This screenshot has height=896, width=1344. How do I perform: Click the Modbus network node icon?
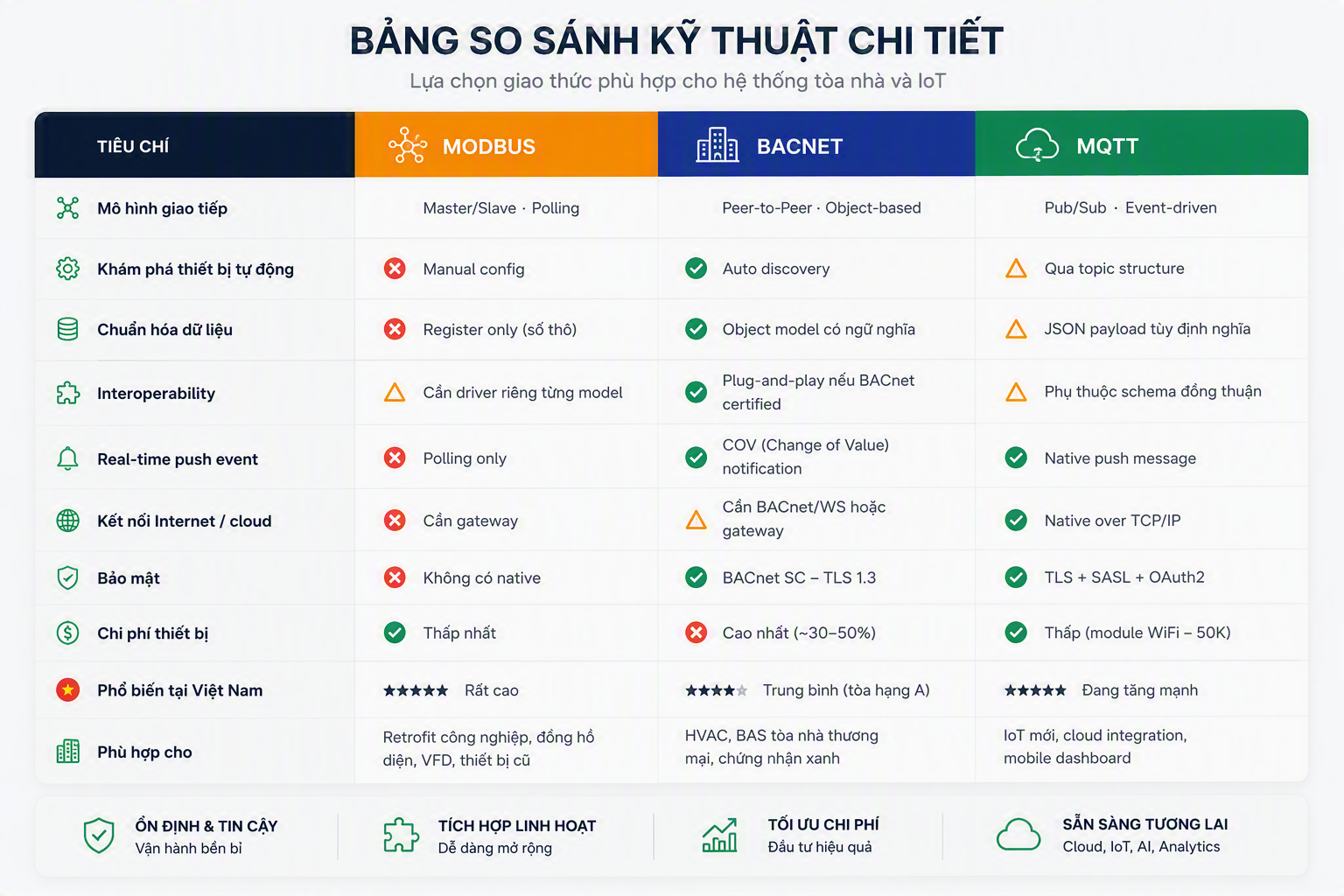pyautogui.click(x=408, y=145)
